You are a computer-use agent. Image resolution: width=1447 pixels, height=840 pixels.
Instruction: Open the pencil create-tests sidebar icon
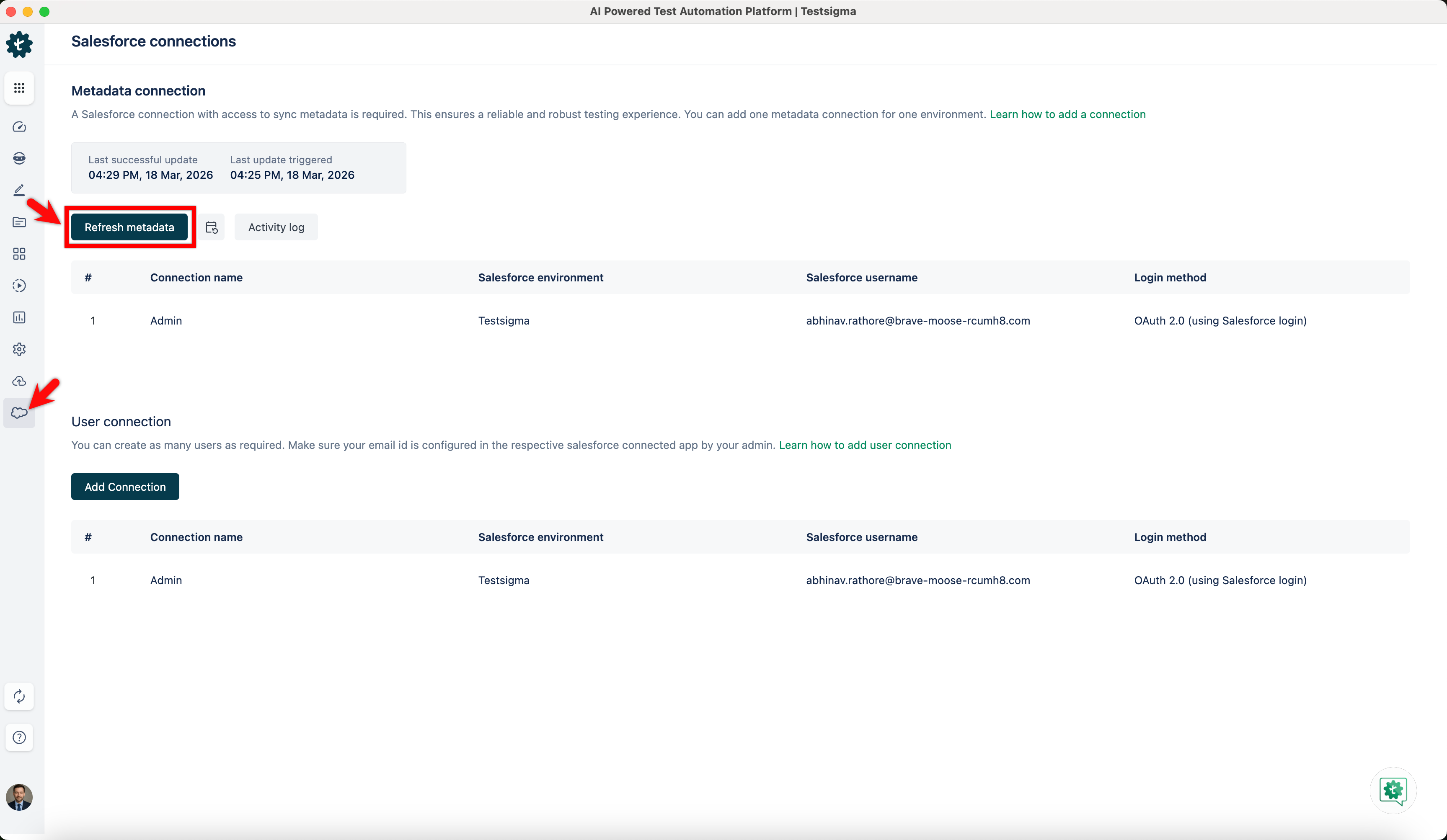tap(19, 190)
